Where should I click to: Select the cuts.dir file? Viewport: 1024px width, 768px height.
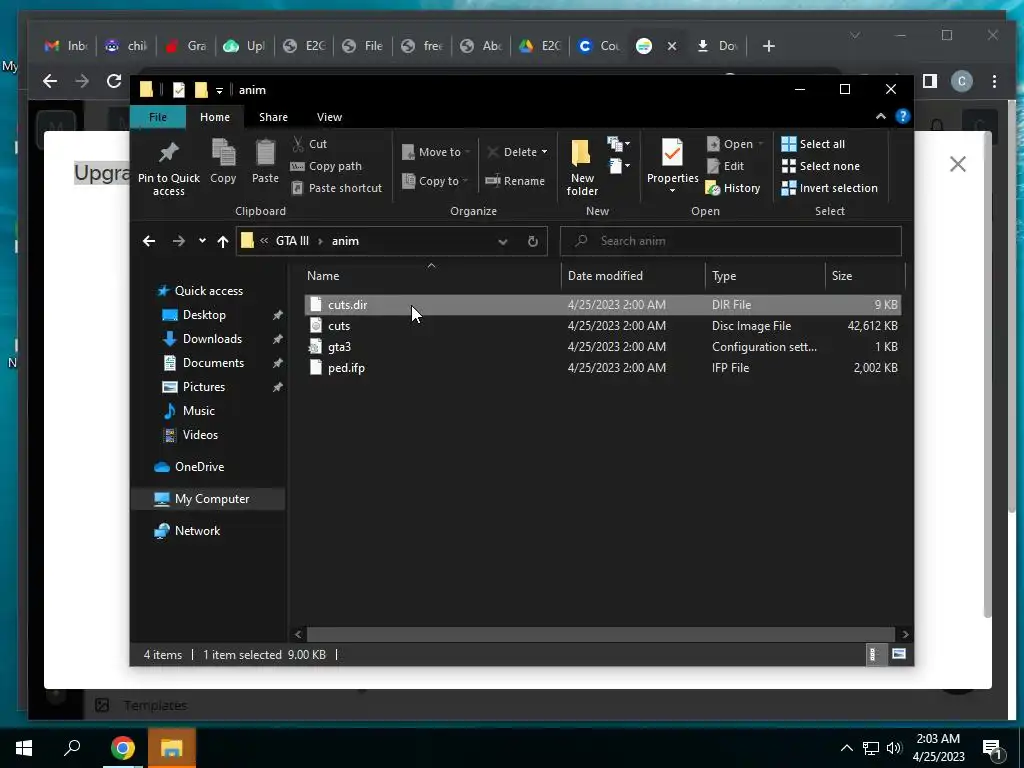point(602,304)
